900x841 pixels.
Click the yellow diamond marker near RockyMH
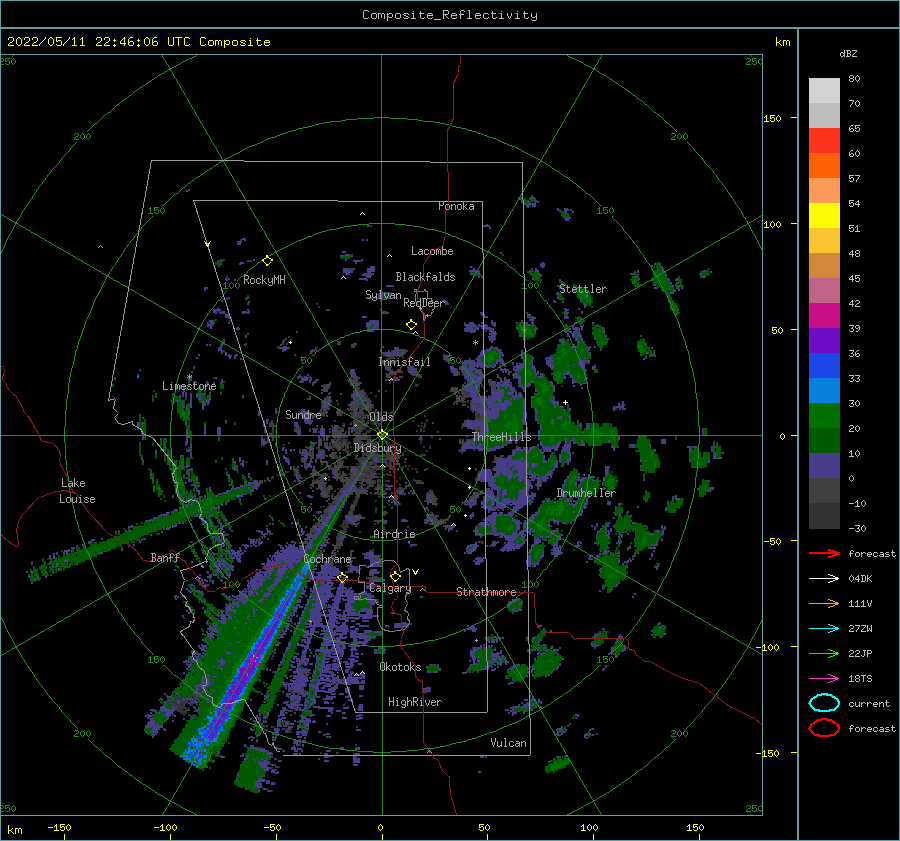coord(267,261)
